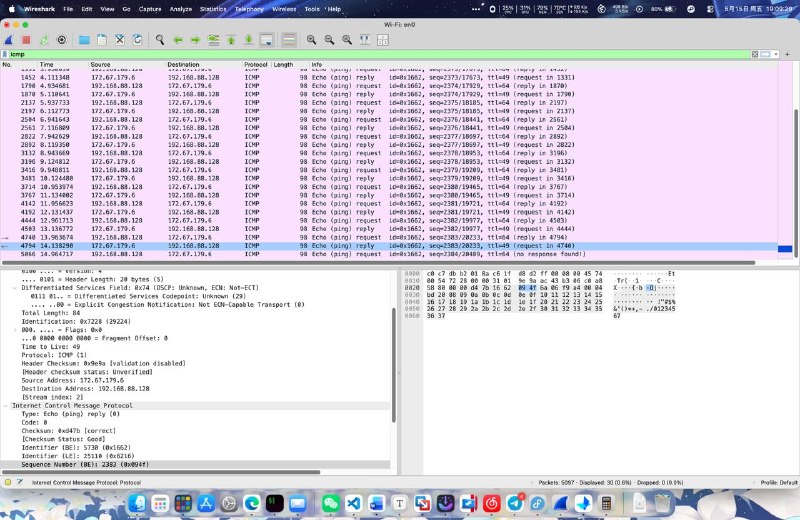
Task: Select packet 4748 echo request row
Action: click(x=389, y=237)
